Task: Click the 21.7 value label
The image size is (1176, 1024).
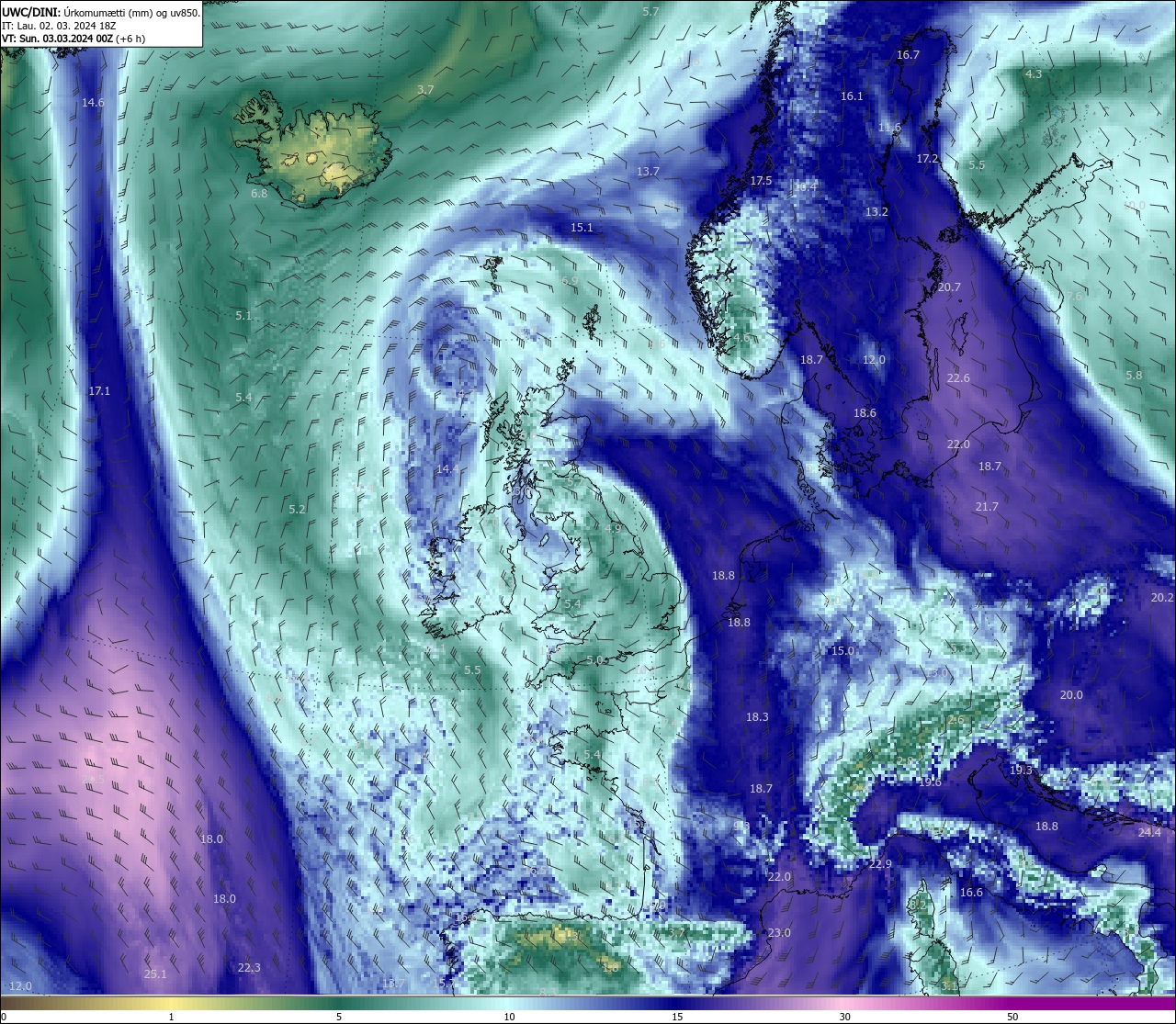Action: pos(987,507)
